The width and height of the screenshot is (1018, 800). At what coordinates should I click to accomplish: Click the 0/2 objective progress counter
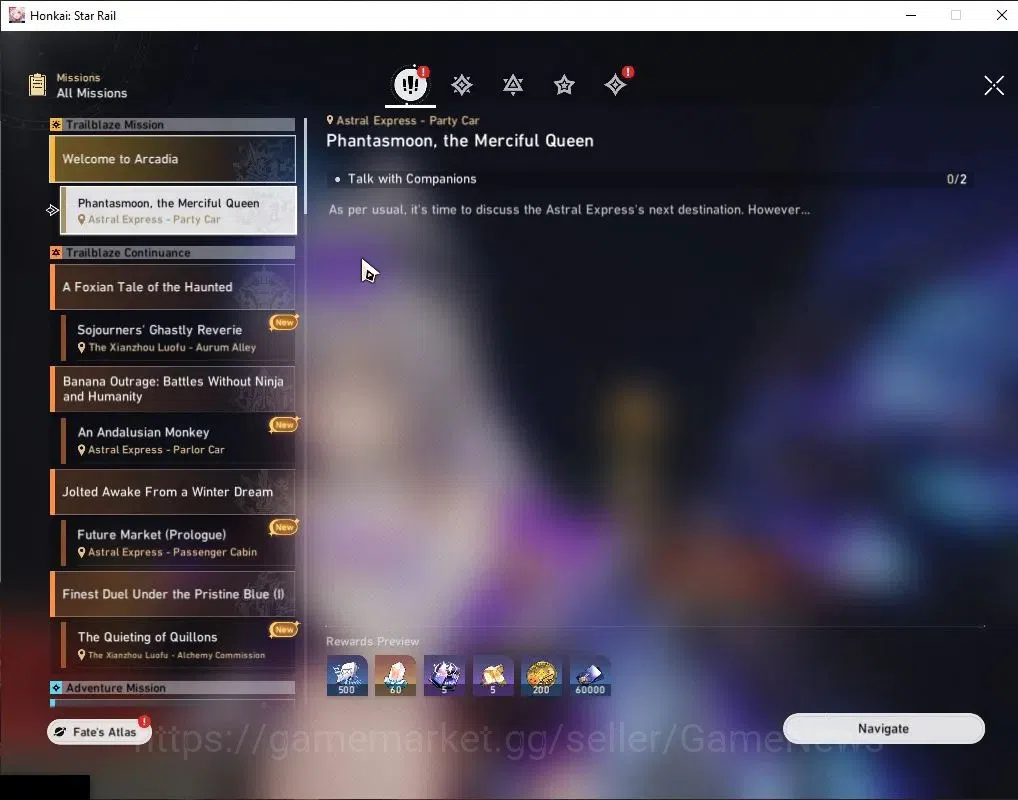pyautogui.click(x=956, y=179)
